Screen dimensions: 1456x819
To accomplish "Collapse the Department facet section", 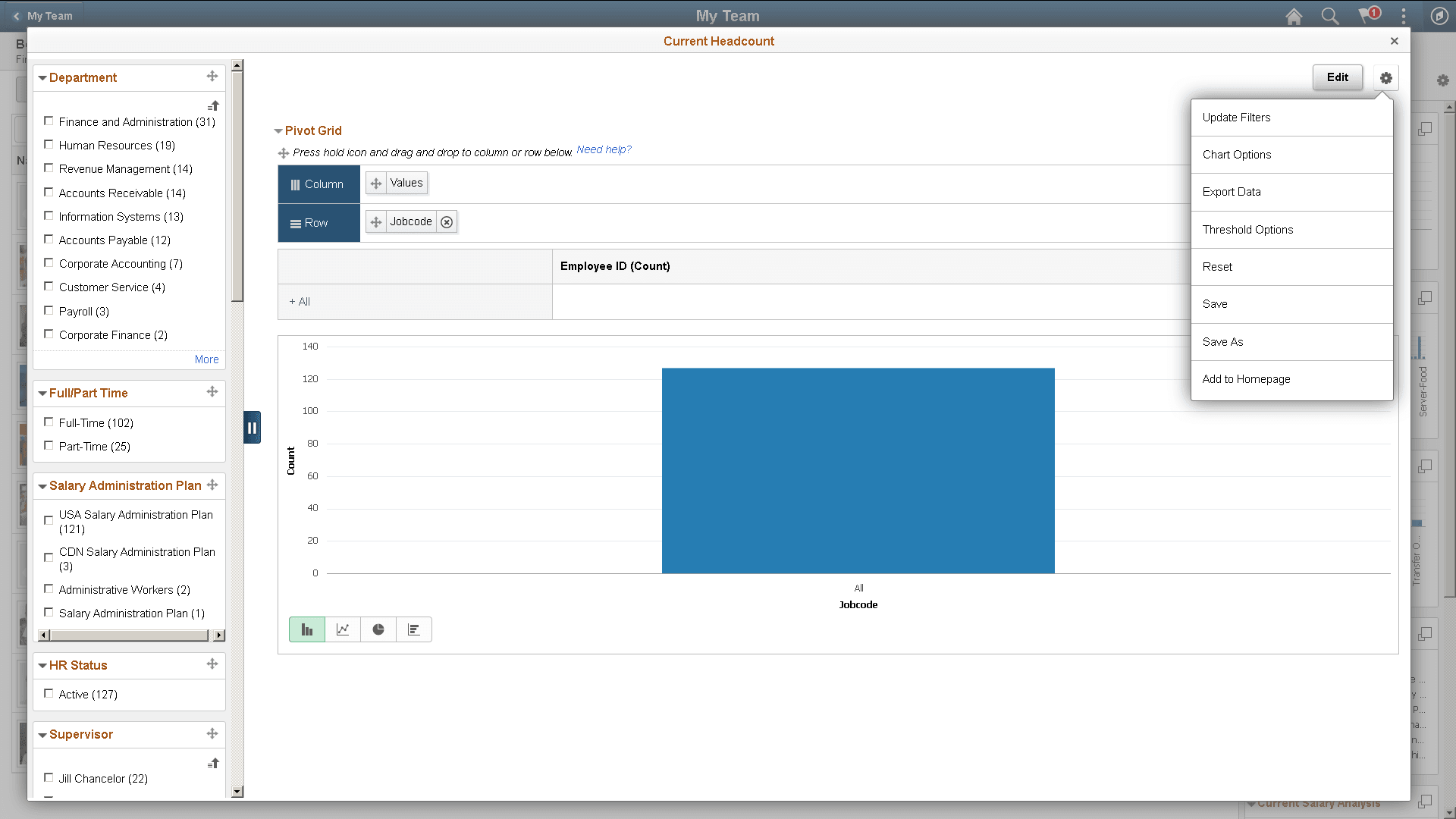I will click(43, 78).
